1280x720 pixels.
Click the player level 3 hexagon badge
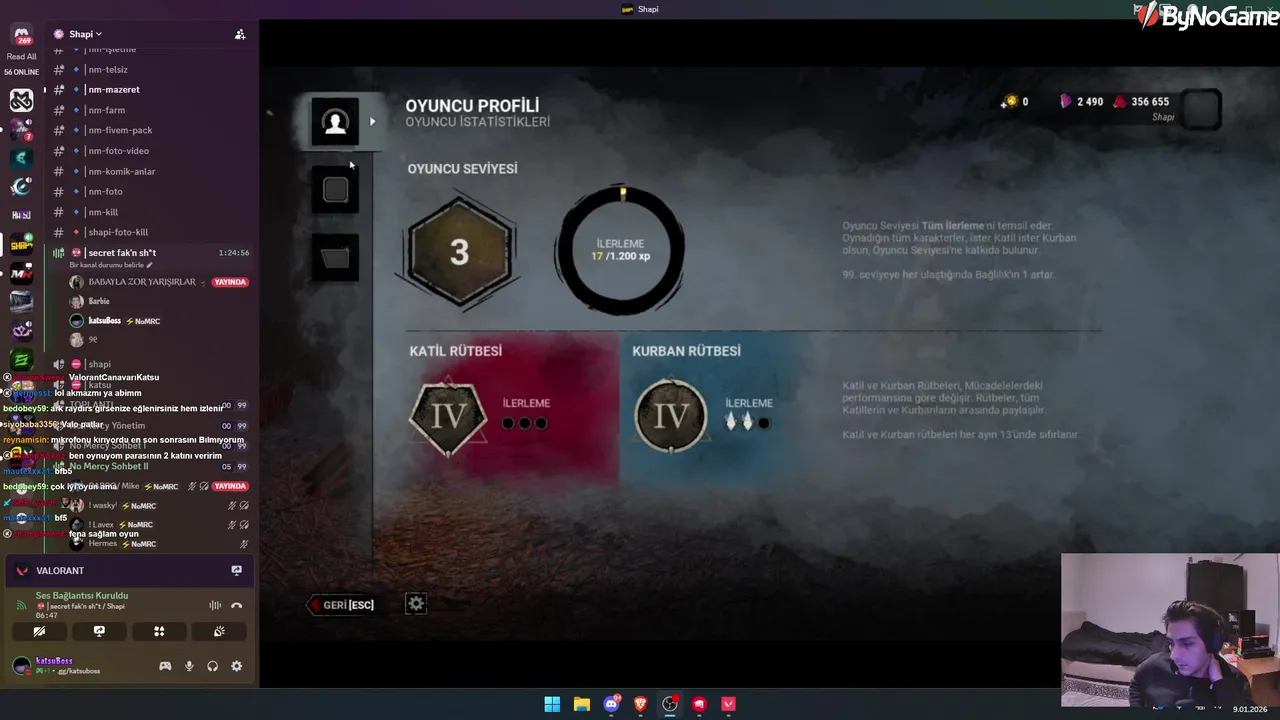459,252
